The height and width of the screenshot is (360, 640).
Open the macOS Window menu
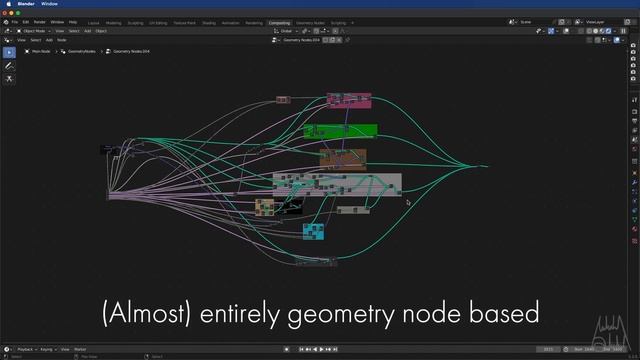[49, 4]
